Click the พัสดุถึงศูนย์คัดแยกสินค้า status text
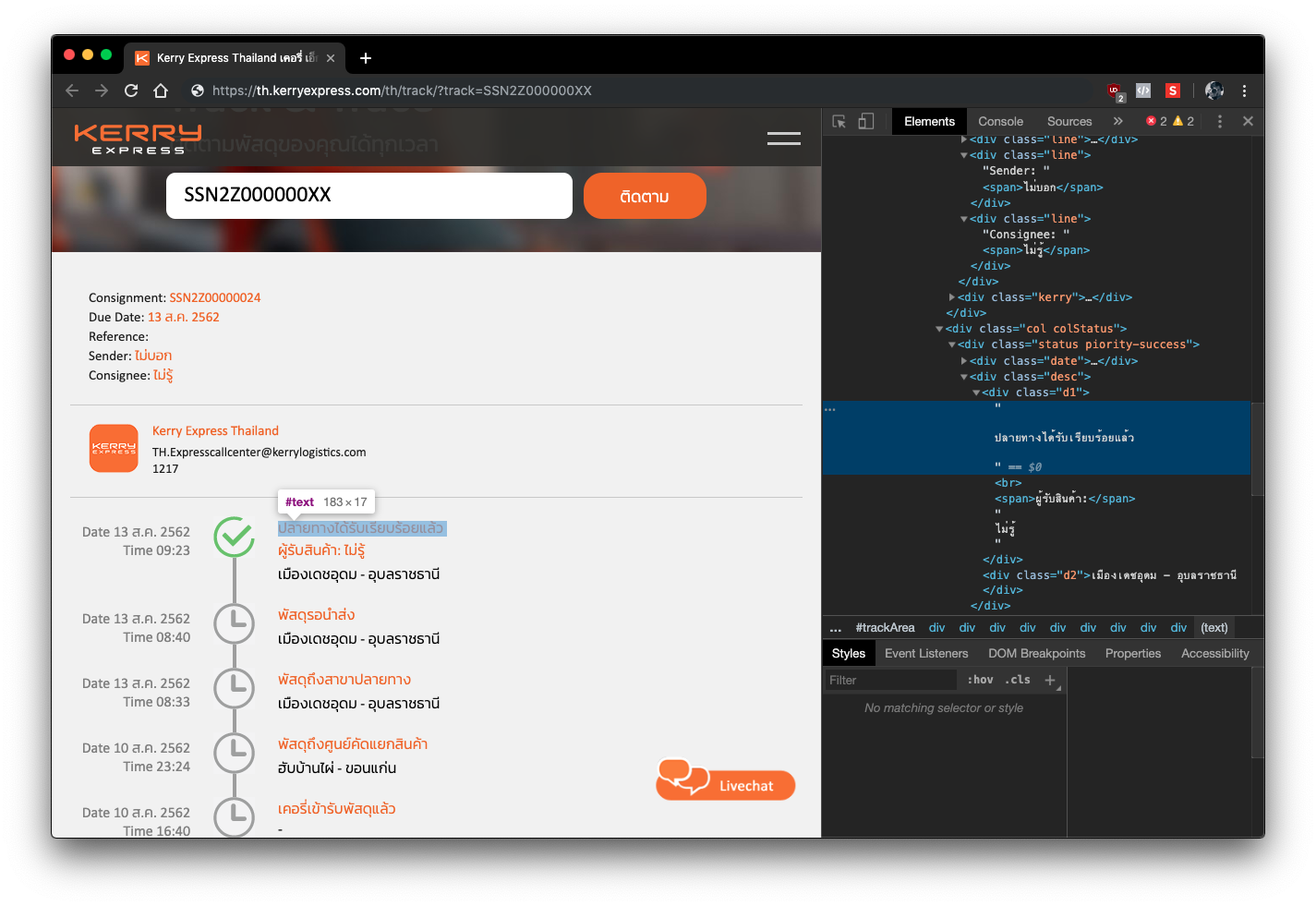The height and width of the screenshot is (906, 1316). coord(353,744)
